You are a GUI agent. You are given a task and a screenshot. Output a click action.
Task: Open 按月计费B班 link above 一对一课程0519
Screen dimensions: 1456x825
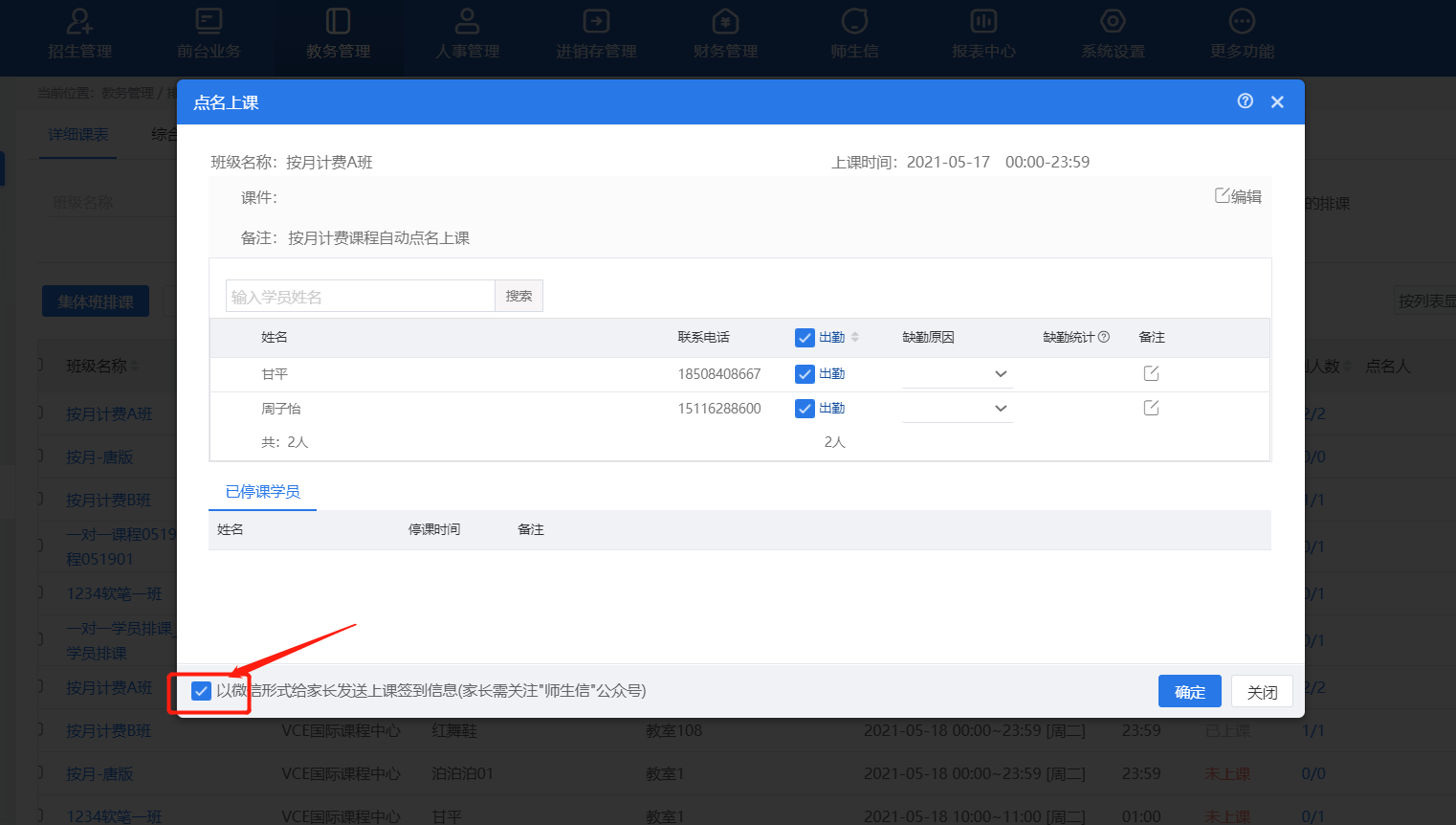tap(109, 501)
